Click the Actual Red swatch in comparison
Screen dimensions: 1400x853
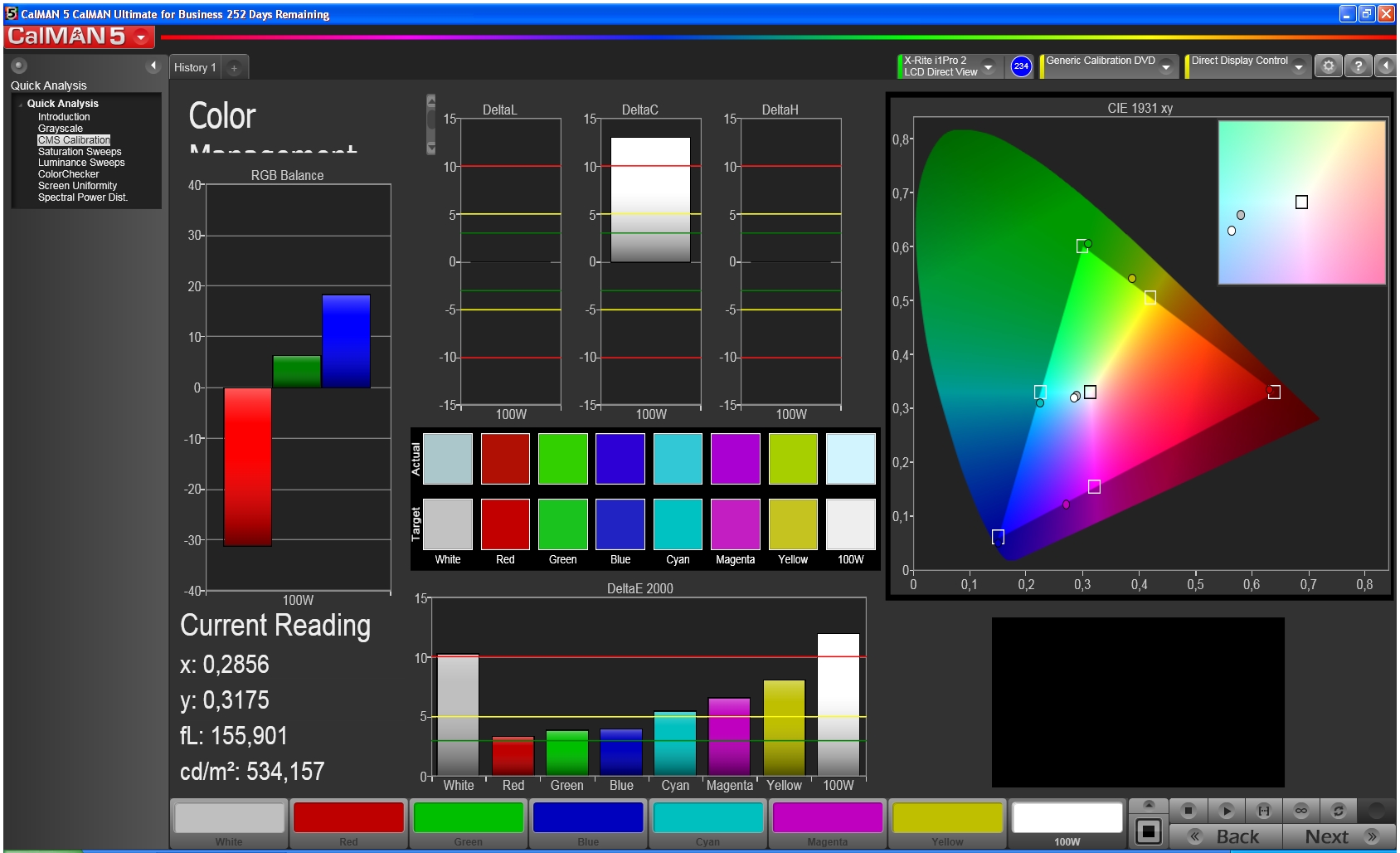pos(505,459)
